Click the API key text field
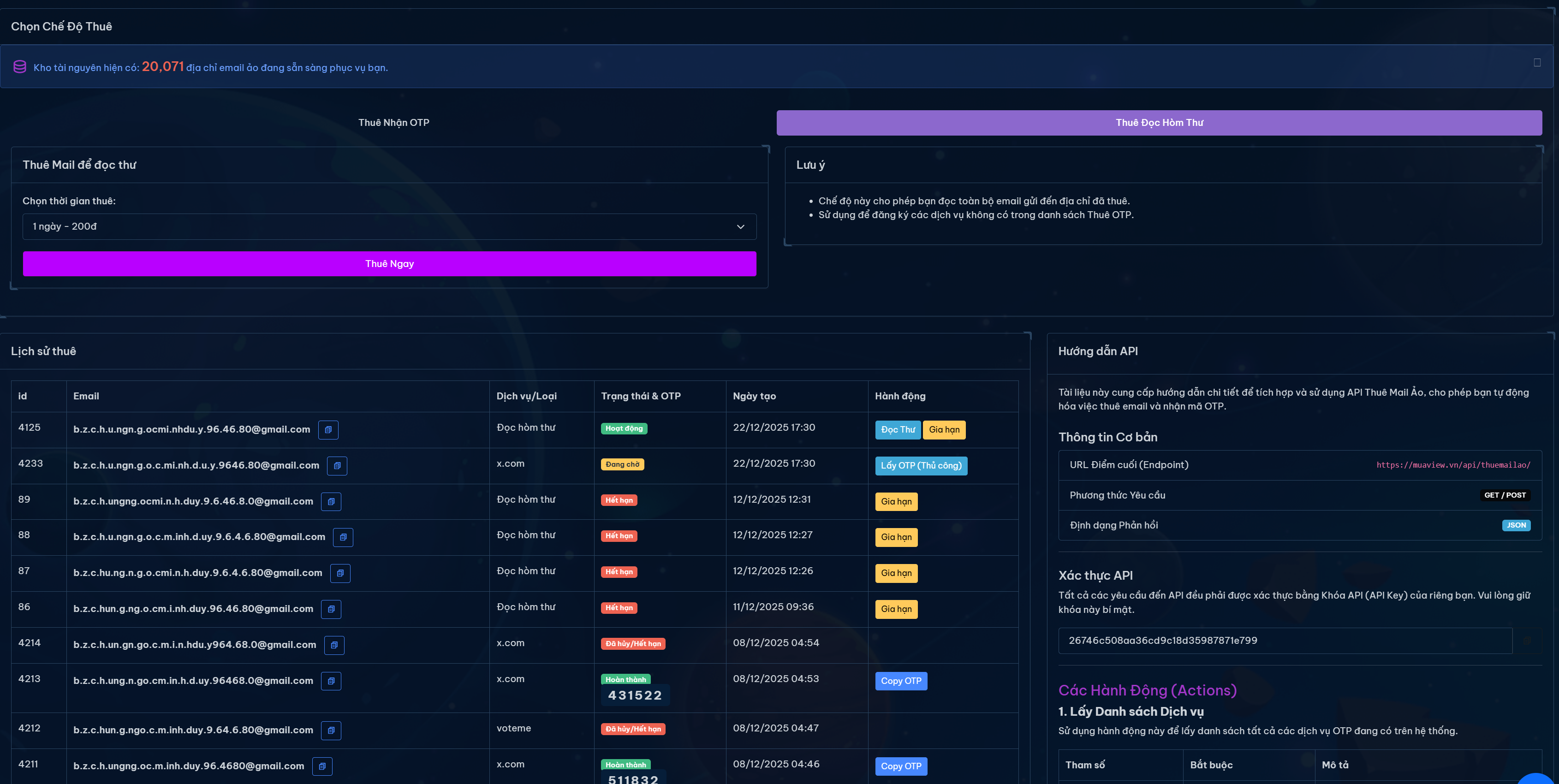 [1284, 640]
